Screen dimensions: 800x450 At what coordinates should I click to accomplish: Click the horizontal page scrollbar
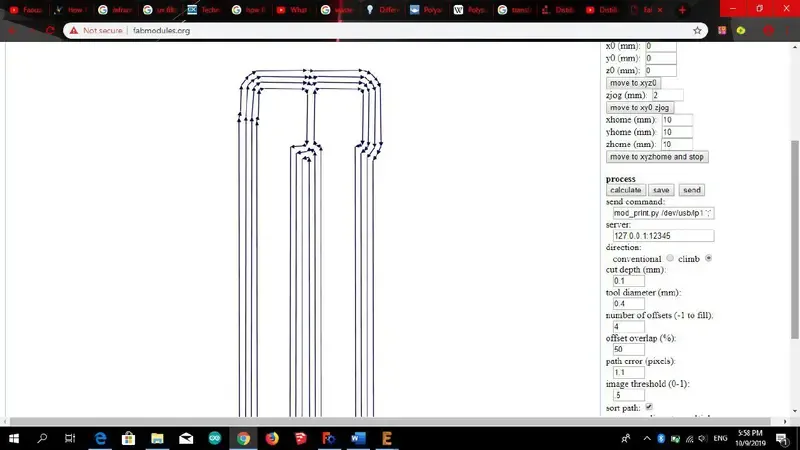[390, 421]
